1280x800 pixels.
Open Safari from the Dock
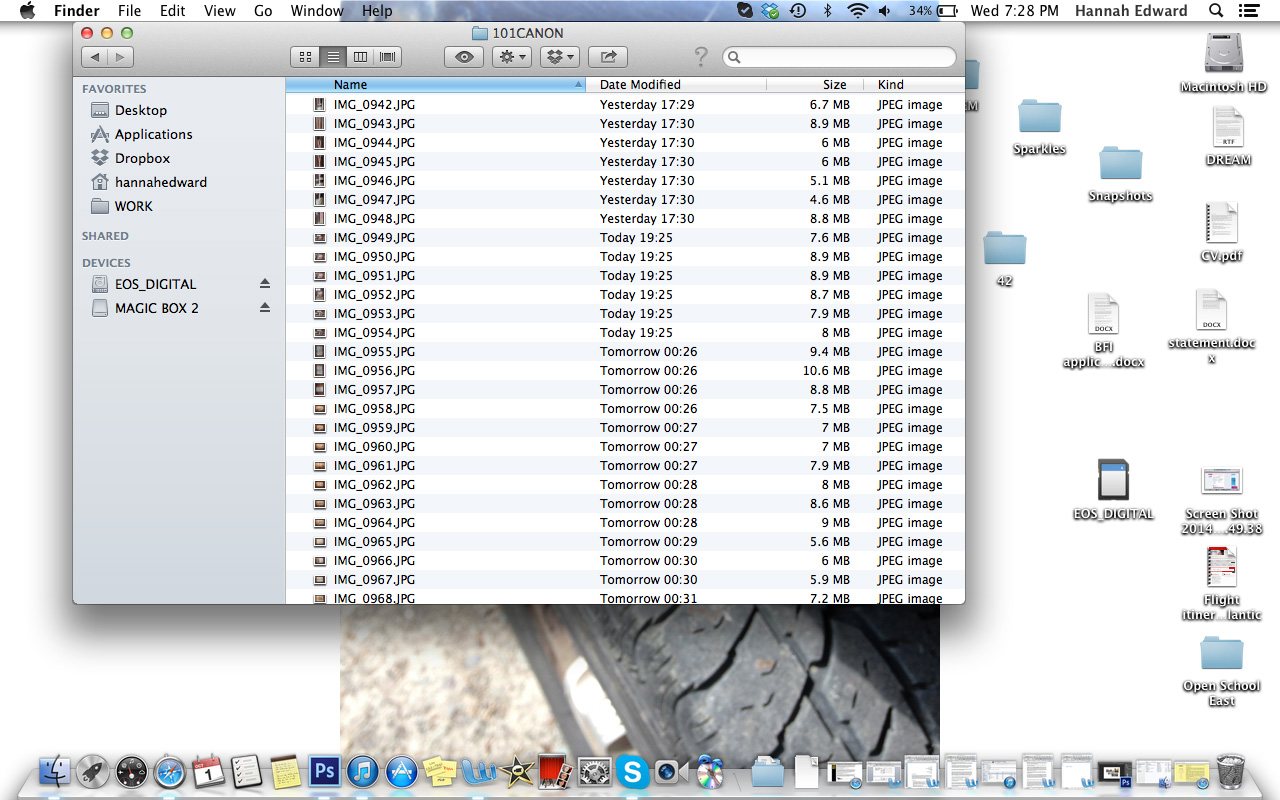(170, 771)
